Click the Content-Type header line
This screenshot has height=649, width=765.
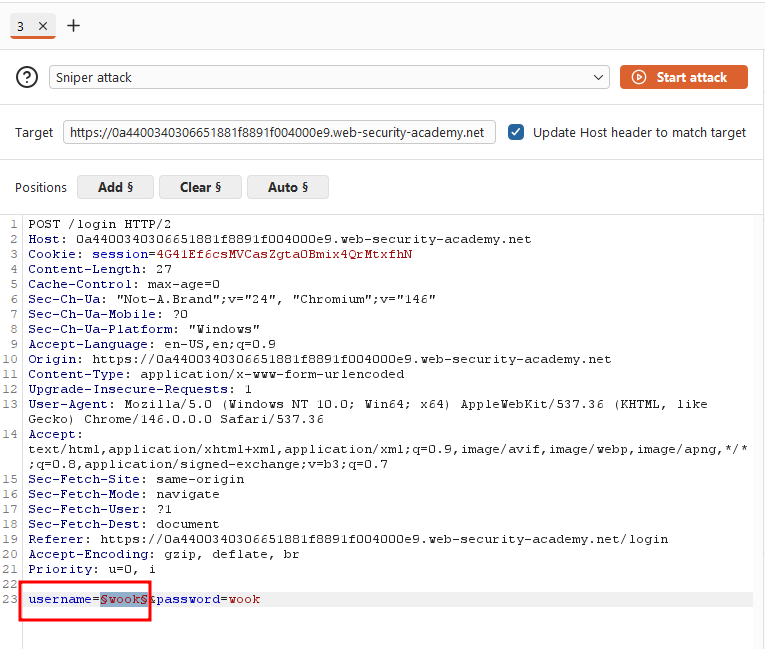point(216,374)
